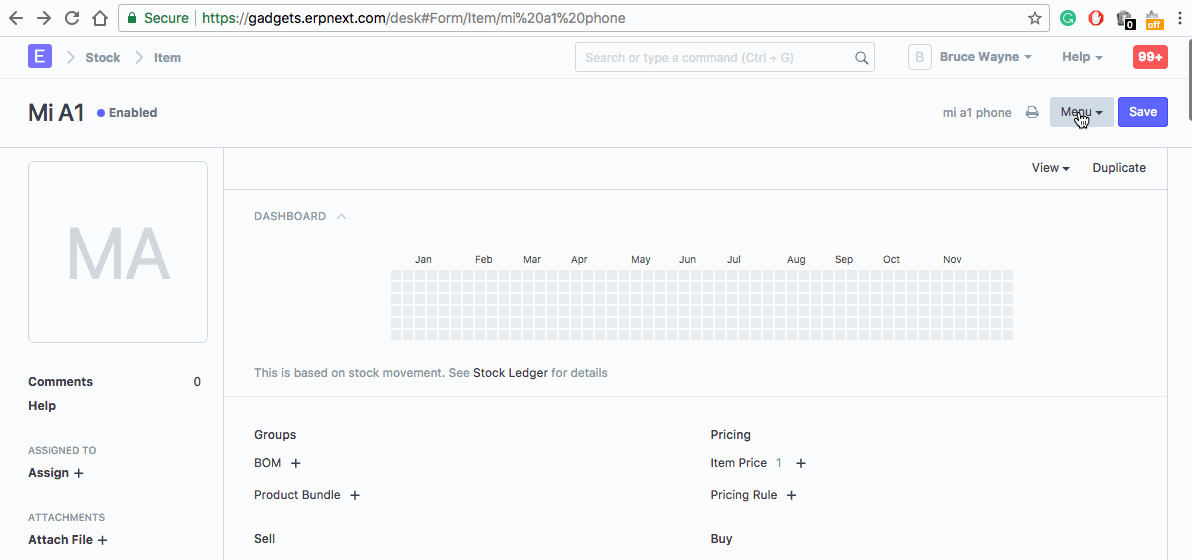Click the ATTACHMENTS label
The width and height of the screenshot is (1192, 560).
point(67,517)
